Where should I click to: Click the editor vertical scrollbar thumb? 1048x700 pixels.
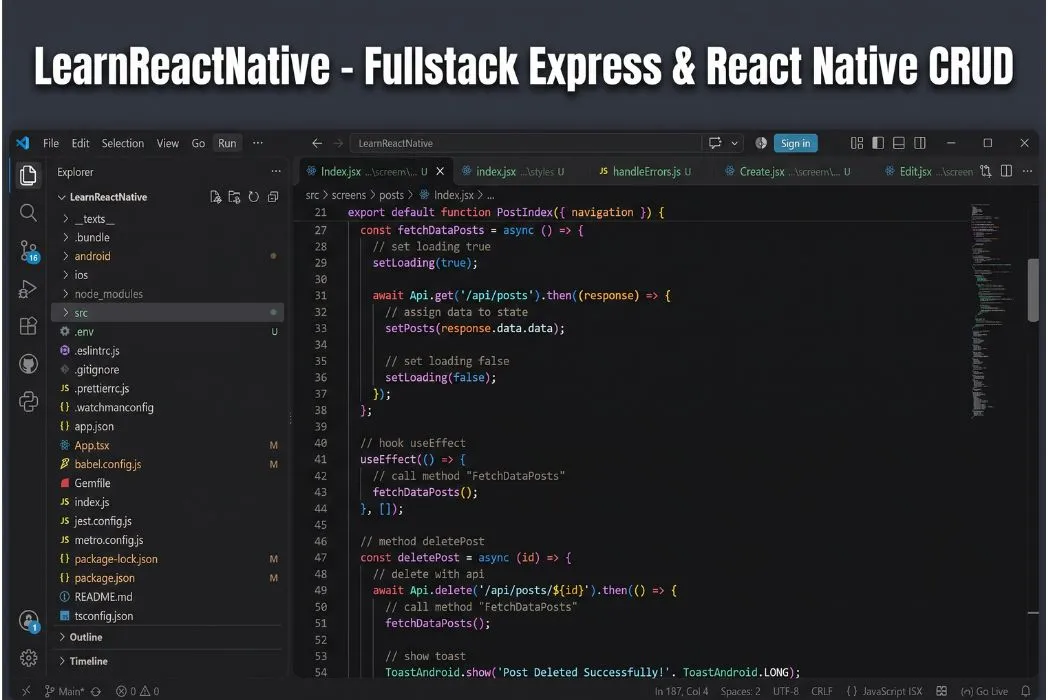pos(1033,289)
